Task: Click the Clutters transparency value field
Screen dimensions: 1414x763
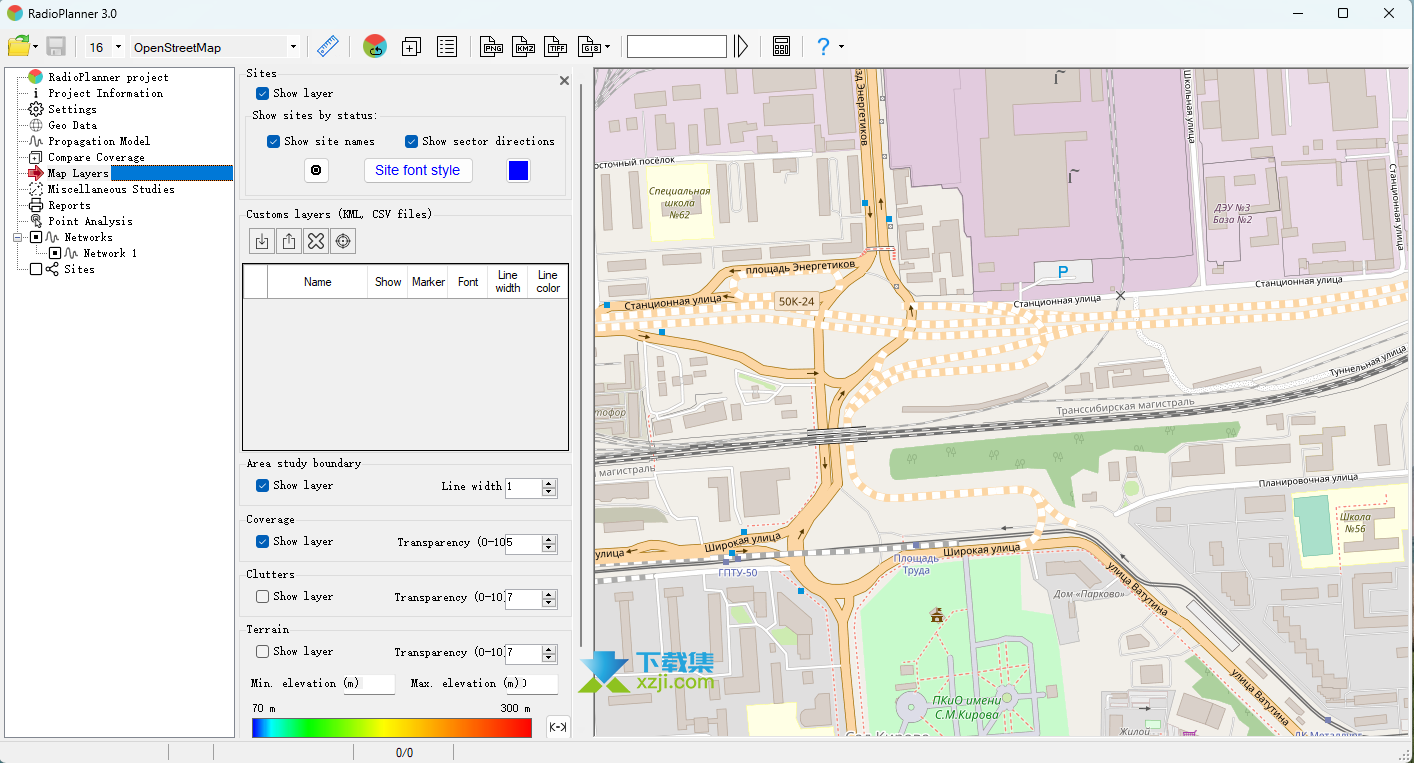Action: [x=524, y=599]
